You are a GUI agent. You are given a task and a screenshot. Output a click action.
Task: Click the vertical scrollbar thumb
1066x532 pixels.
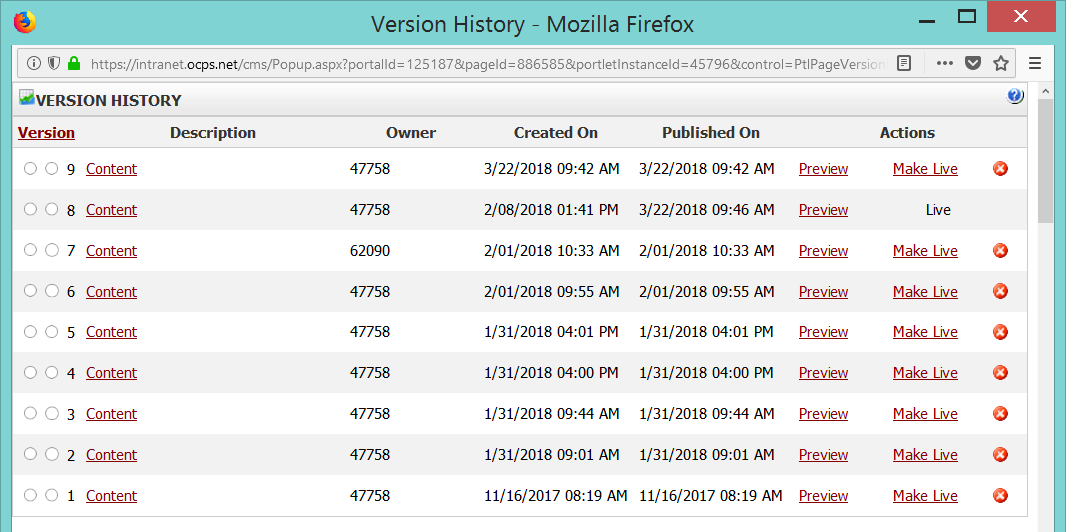tap(1045, 160)
